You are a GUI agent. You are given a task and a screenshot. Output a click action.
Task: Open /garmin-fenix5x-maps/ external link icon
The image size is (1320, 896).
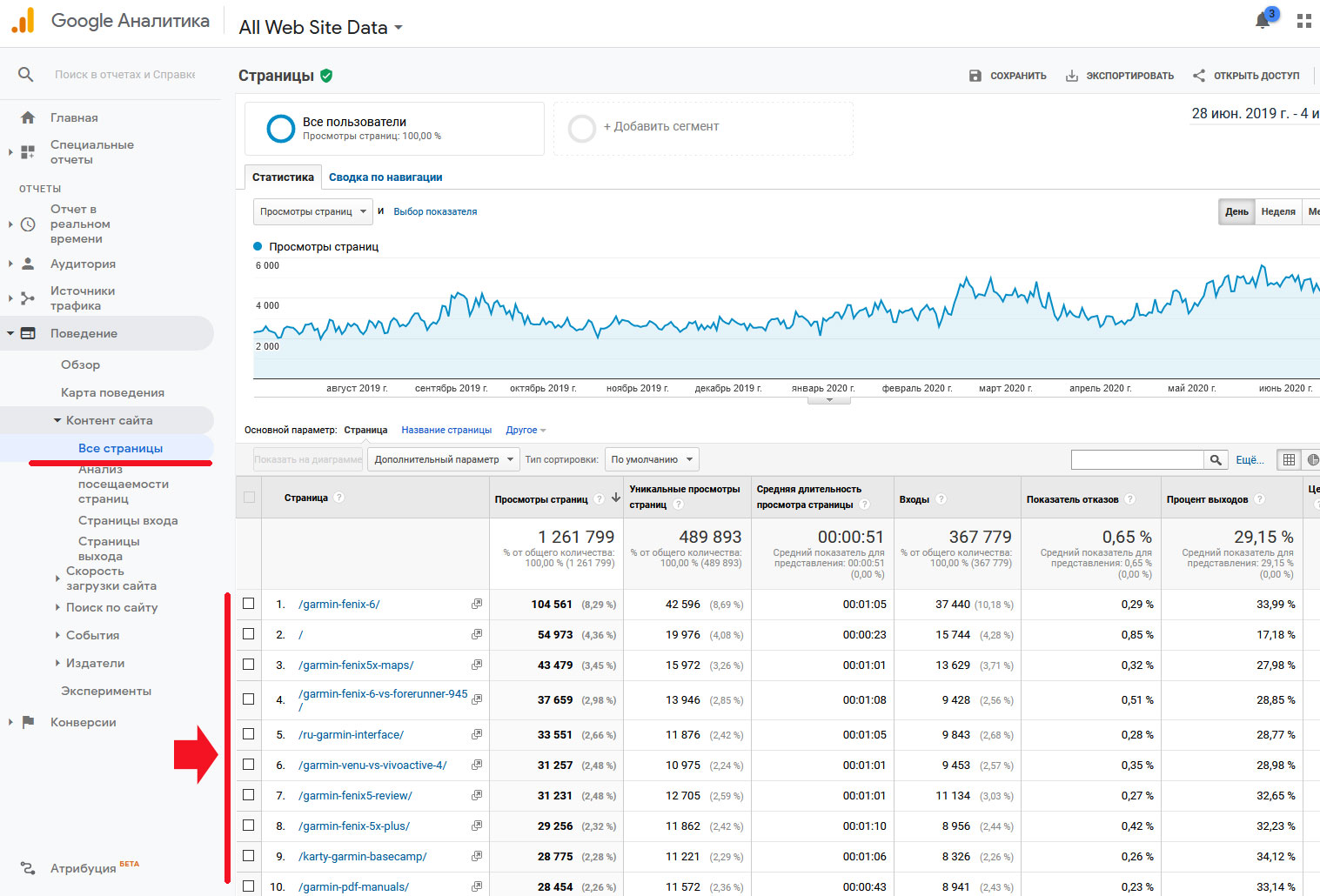477,665
